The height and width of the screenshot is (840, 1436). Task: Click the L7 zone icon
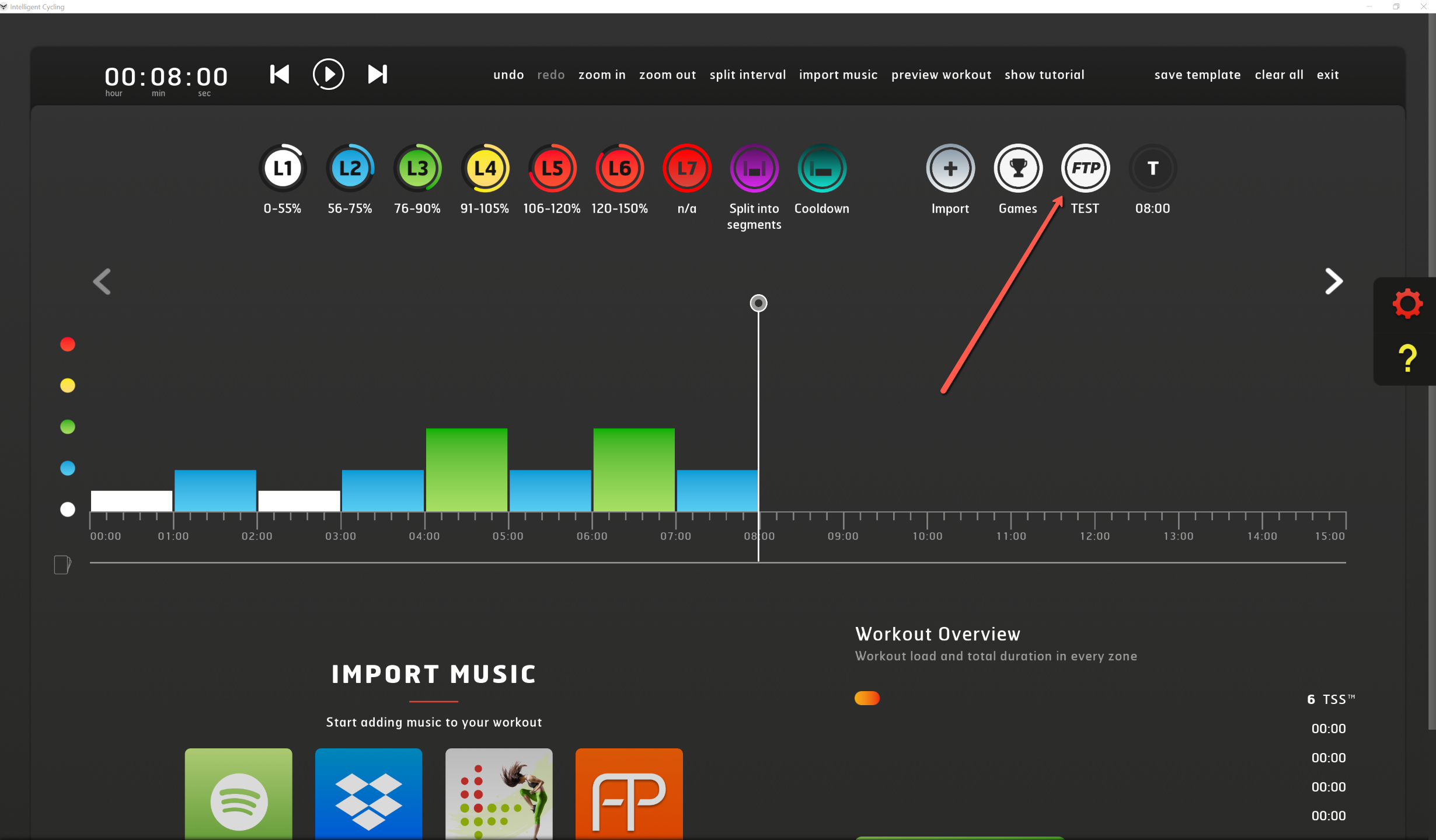(686, 169)
